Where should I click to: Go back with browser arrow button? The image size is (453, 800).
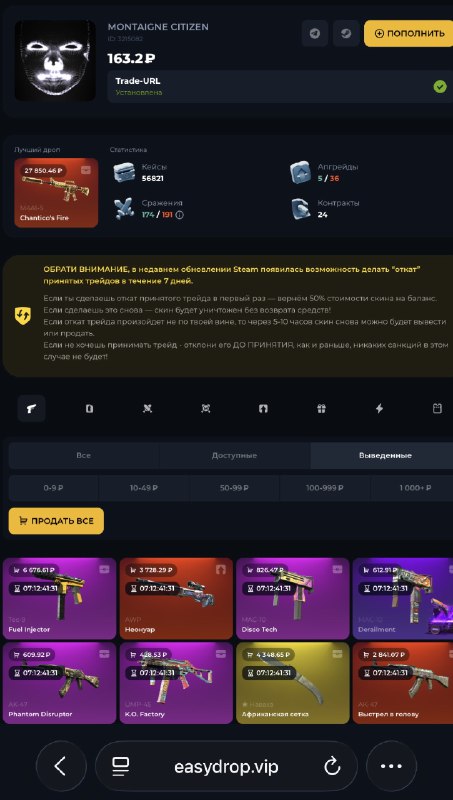tap(61, 766)
